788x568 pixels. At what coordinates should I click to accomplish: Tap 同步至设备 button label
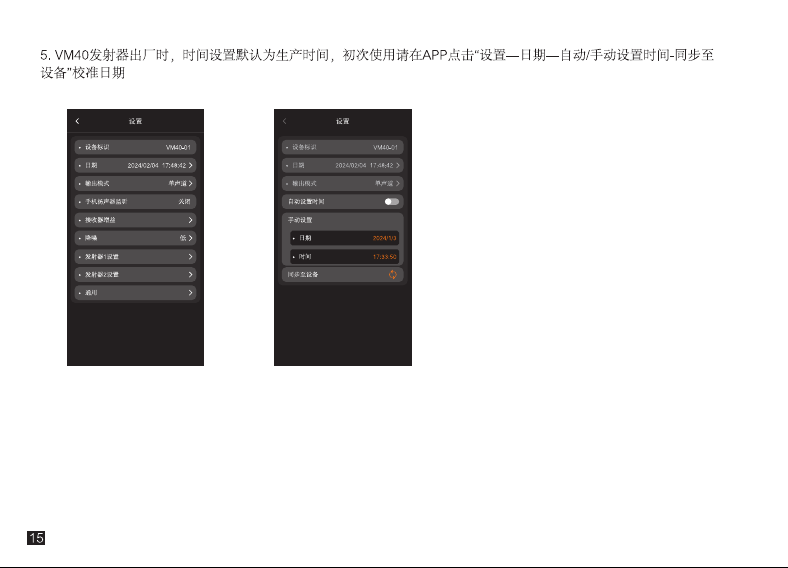click(x=303, y=274)
